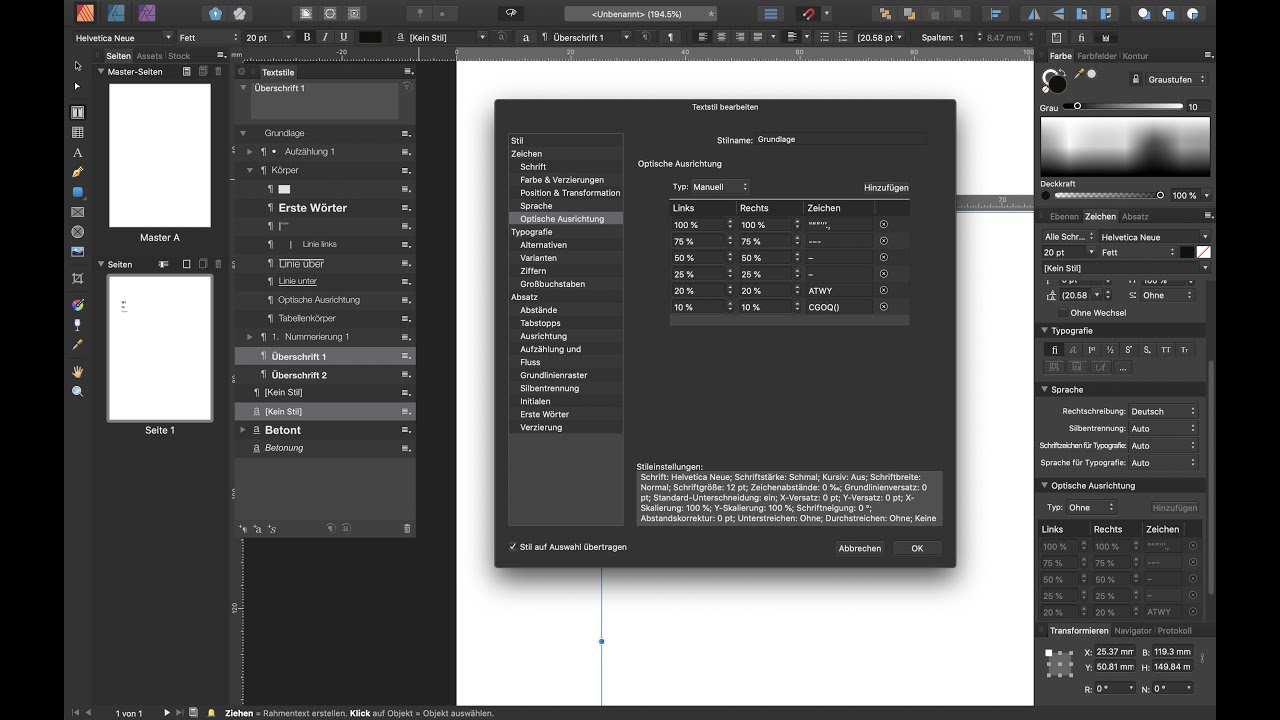This screenshot has width=1280, height=720.
Task: Open the Rechtschreibung 'Deutsch' dropdown
Action: pyautogui.click(x=1163, y=411)
